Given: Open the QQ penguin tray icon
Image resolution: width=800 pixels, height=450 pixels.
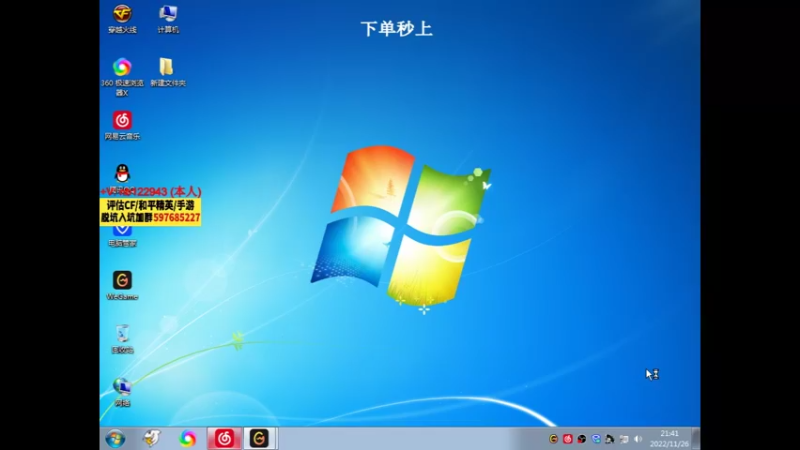Looking at the screenshot, I should (x=610, y=439).
